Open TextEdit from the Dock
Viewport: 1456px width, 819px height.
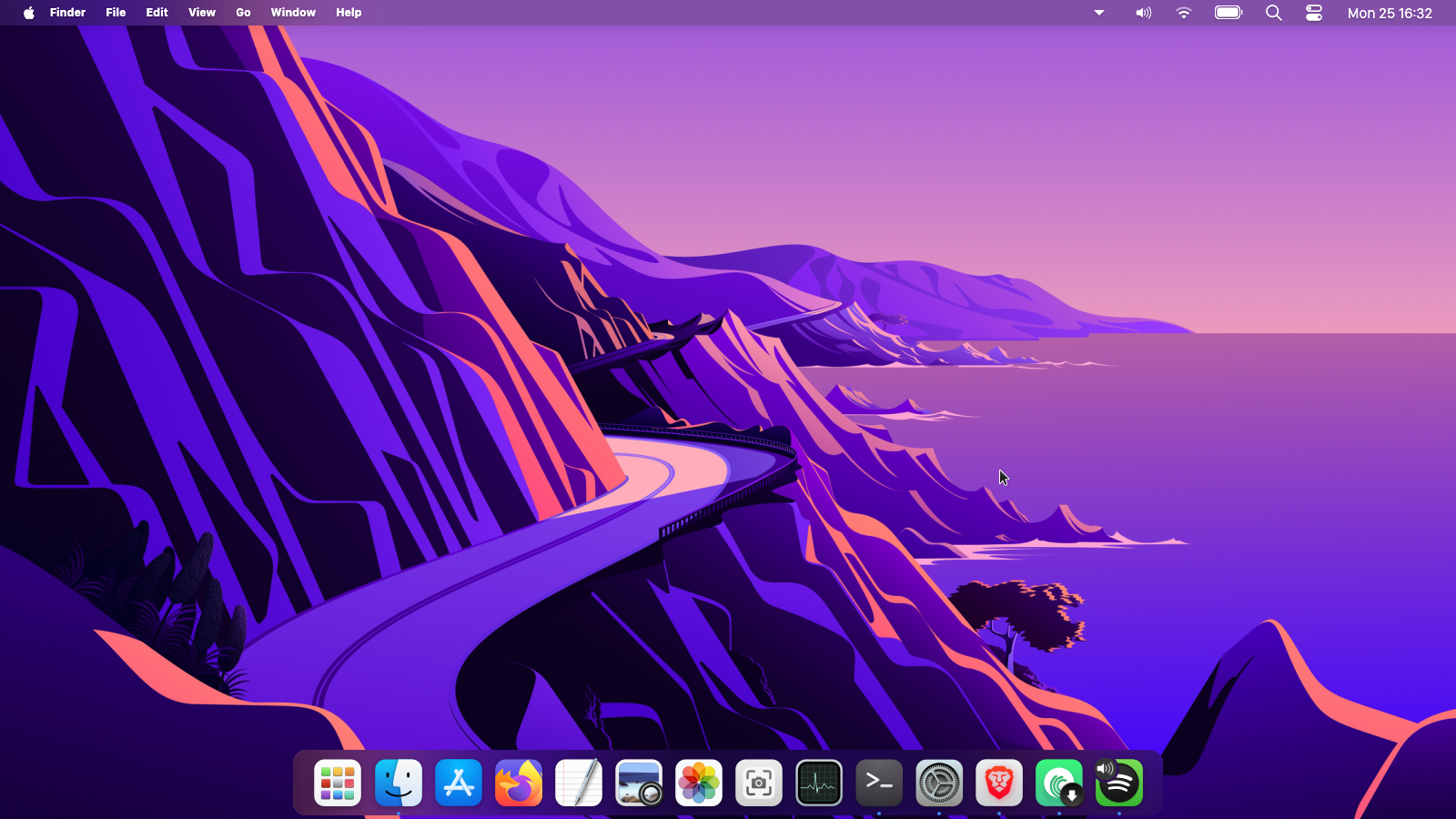coord(579,783)
